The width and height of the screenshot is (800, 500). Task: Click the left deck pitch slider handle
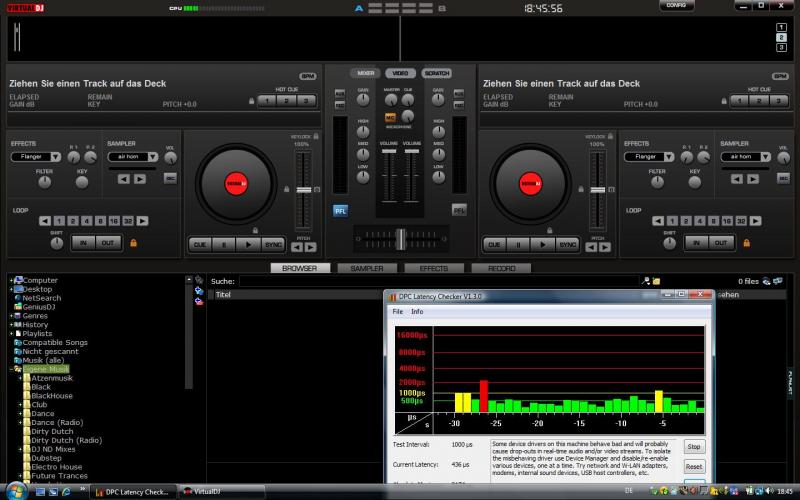pyautogui.click(x=304, y=190)
